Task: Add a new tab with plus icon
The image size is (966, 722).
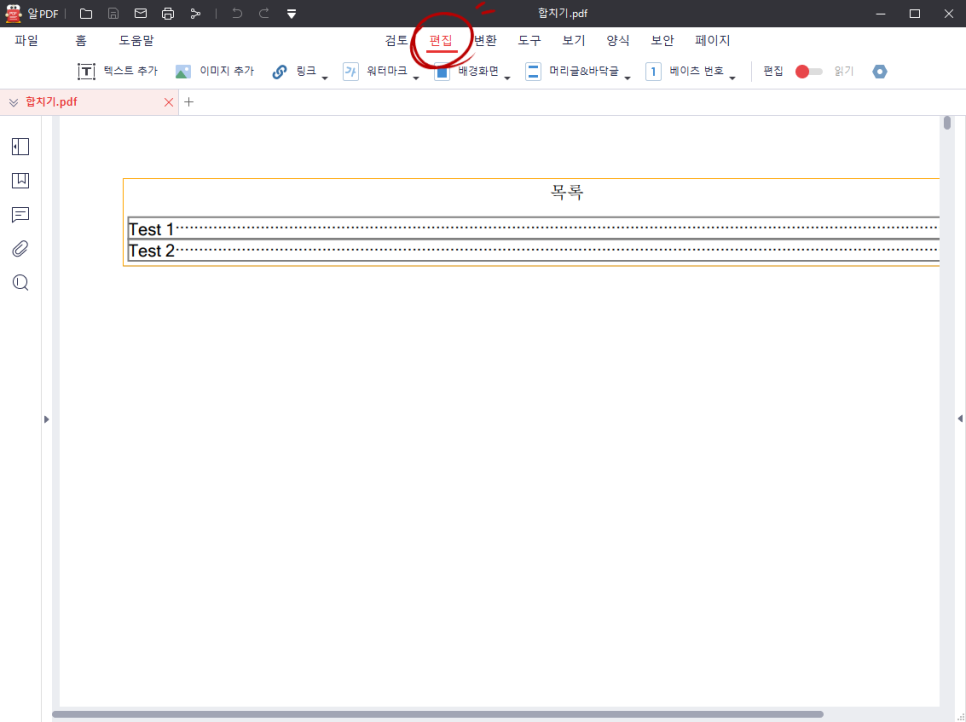Action: pyautogui.click(x=189, y=102)
